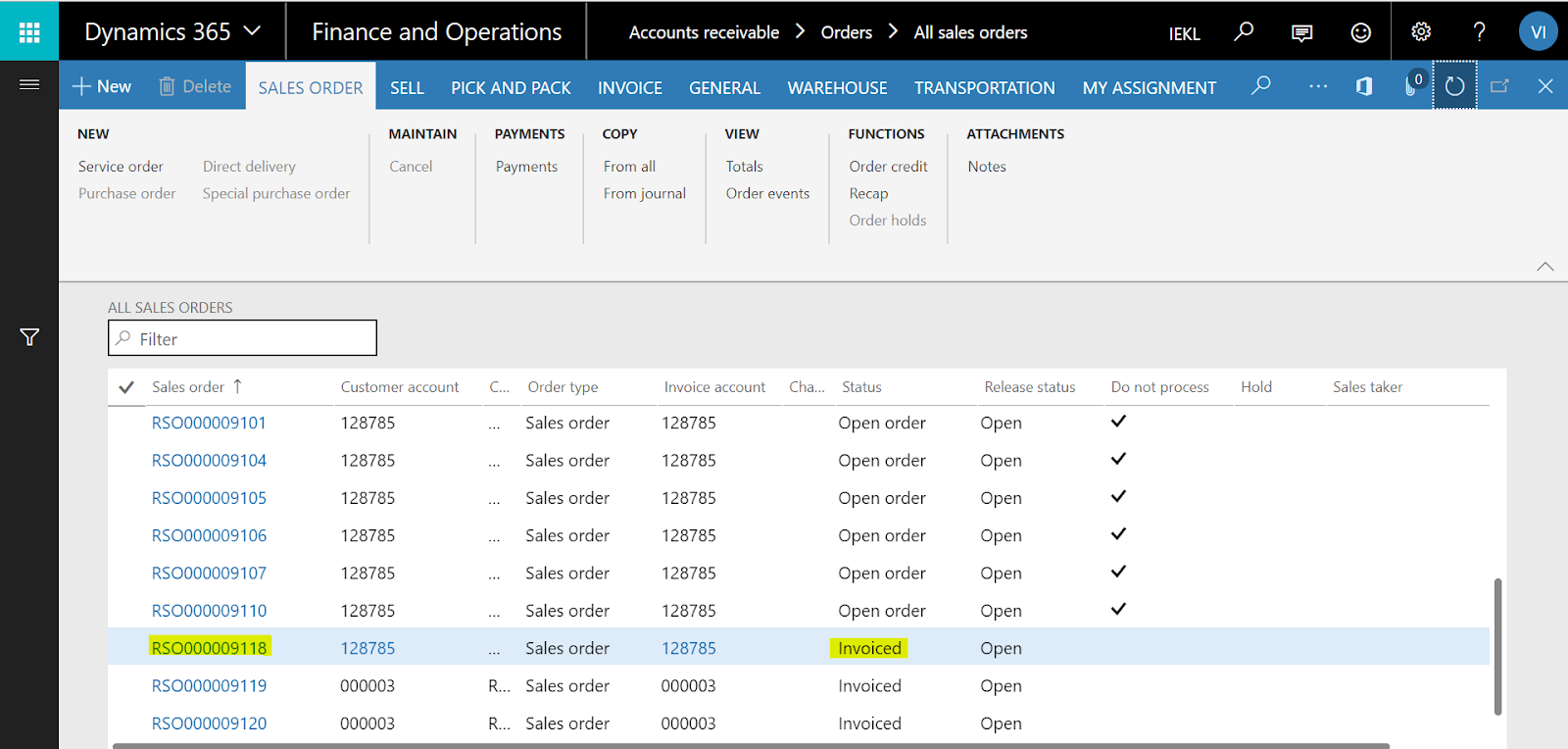Image resolution: width=1568 pixels, height=749 pixels.
Task: Expand the Dynamics 365 dropdown chevron
Action: pos(252,30)
